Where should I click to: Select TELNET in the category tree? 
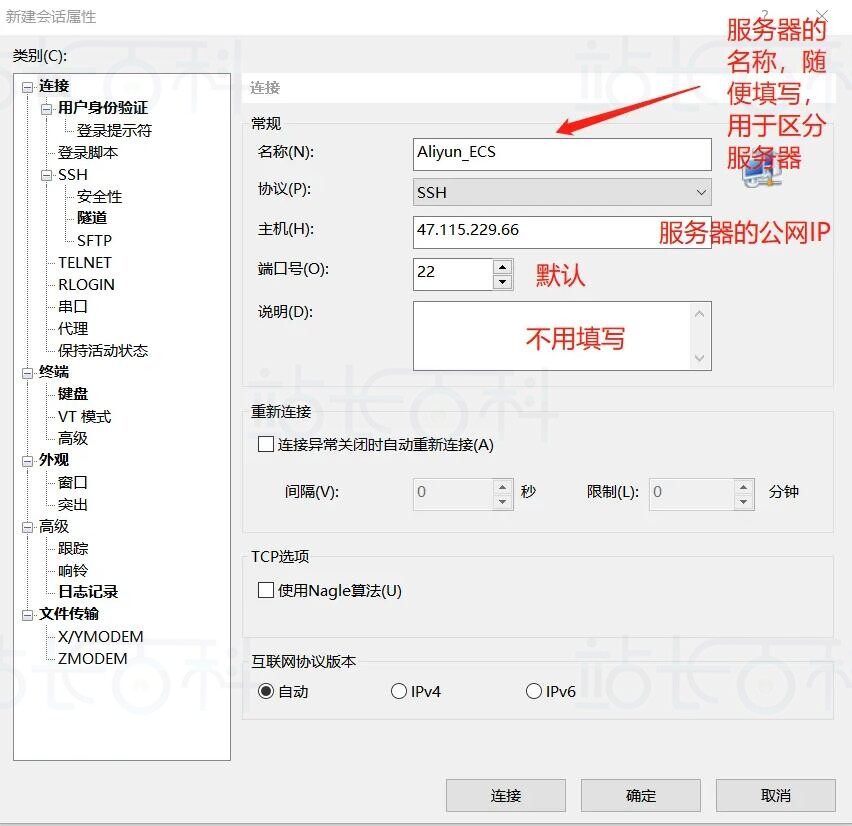[x=85, y=262]
